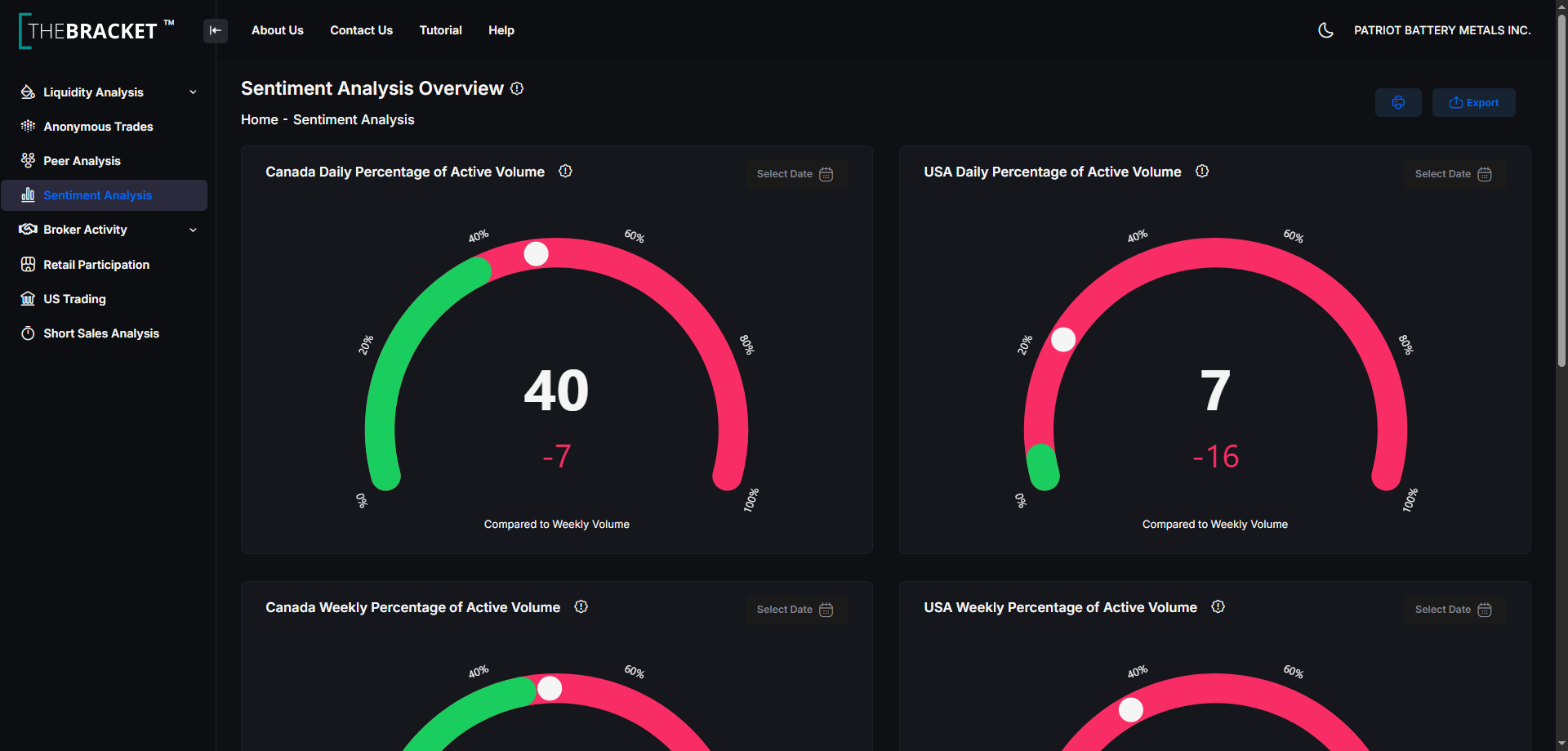Open Select Date on Canada Daily card
Screen dimensions: 1568x751
click(795, 174)
